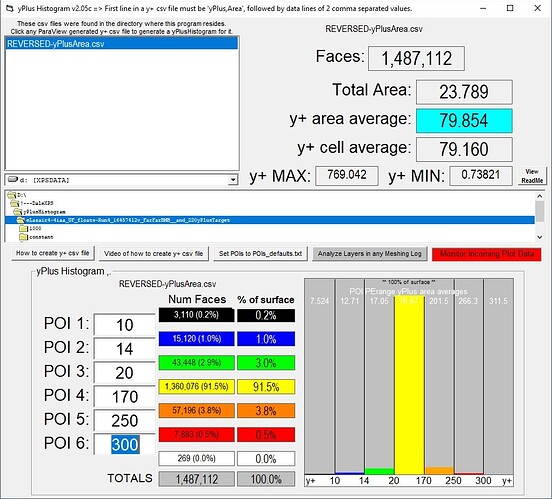Click the directory tree scrollbar down arrow
Image resolution: width=552 pixels, height=499 pixels.
point(539,237)
